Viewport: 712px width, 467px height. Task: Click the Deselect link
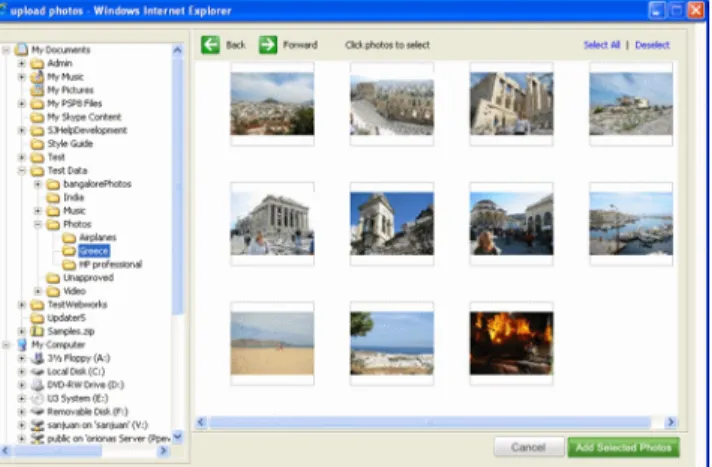[652, 45]
